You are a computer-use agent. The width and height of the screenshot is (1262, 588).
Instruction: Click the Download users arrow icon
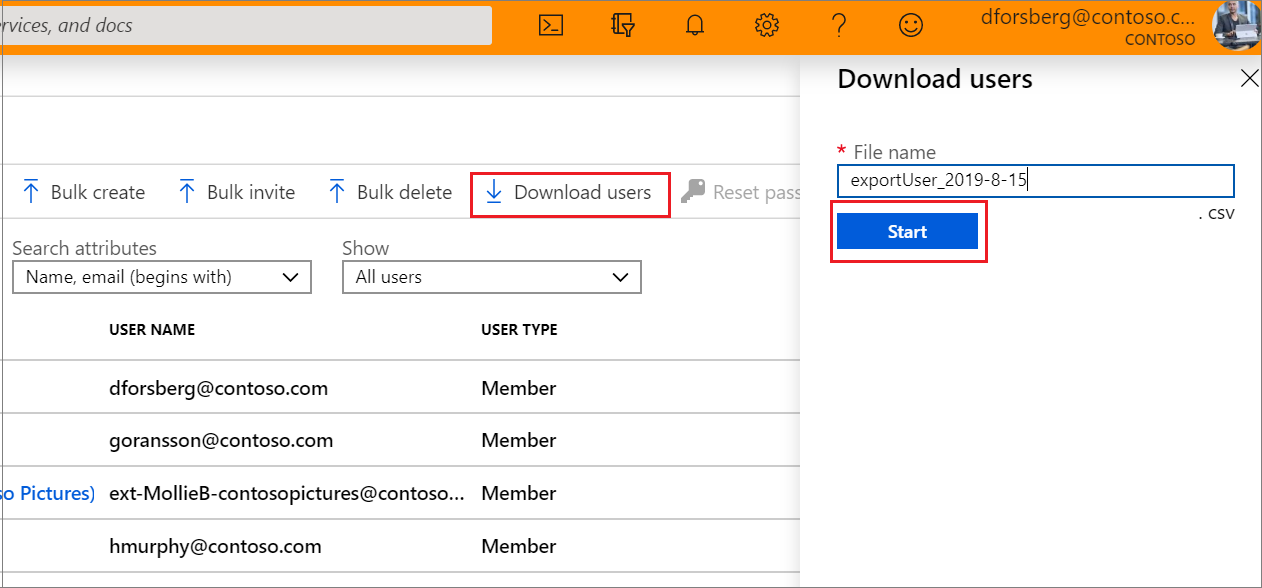point(494,192)
